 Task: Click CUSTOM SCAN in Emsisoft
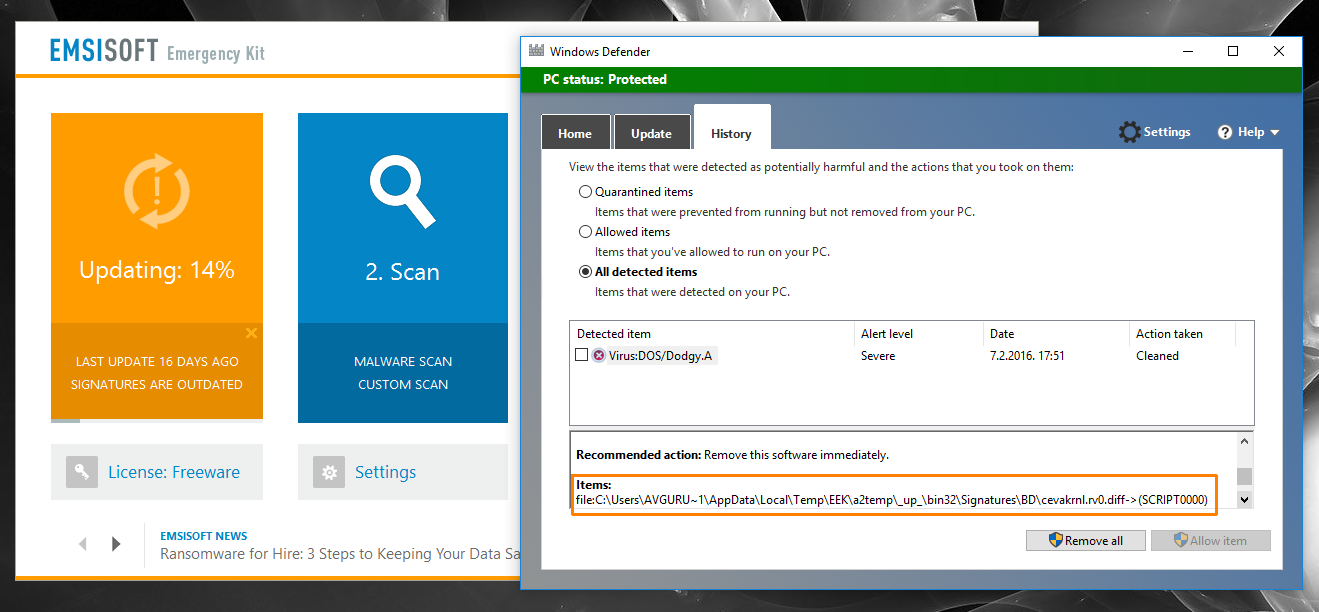pyautogui.click(x=403, y=384)
